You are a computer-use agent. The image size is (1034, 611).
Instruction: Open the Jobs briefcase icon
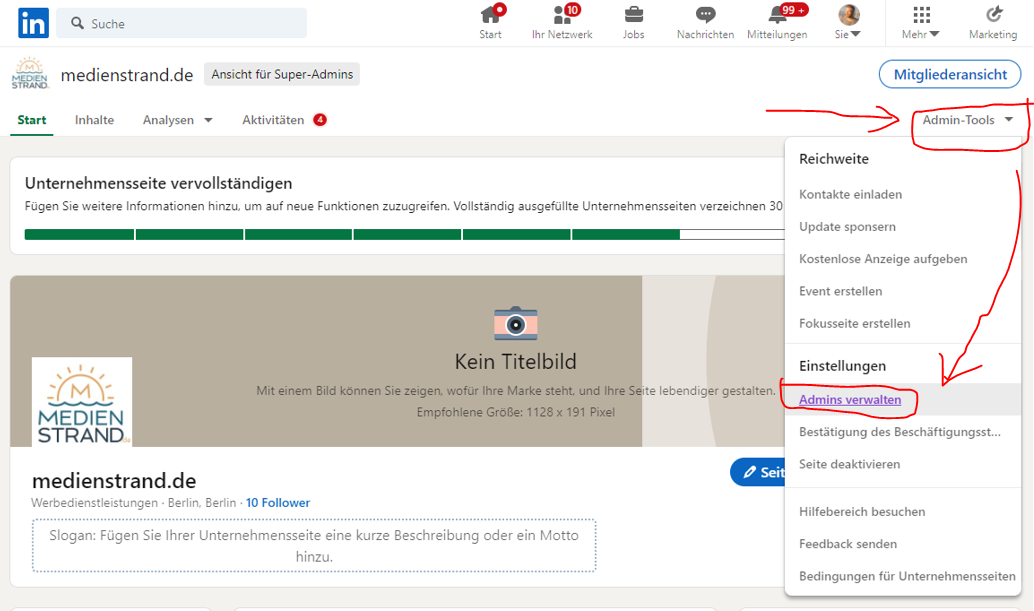(633, 15)
